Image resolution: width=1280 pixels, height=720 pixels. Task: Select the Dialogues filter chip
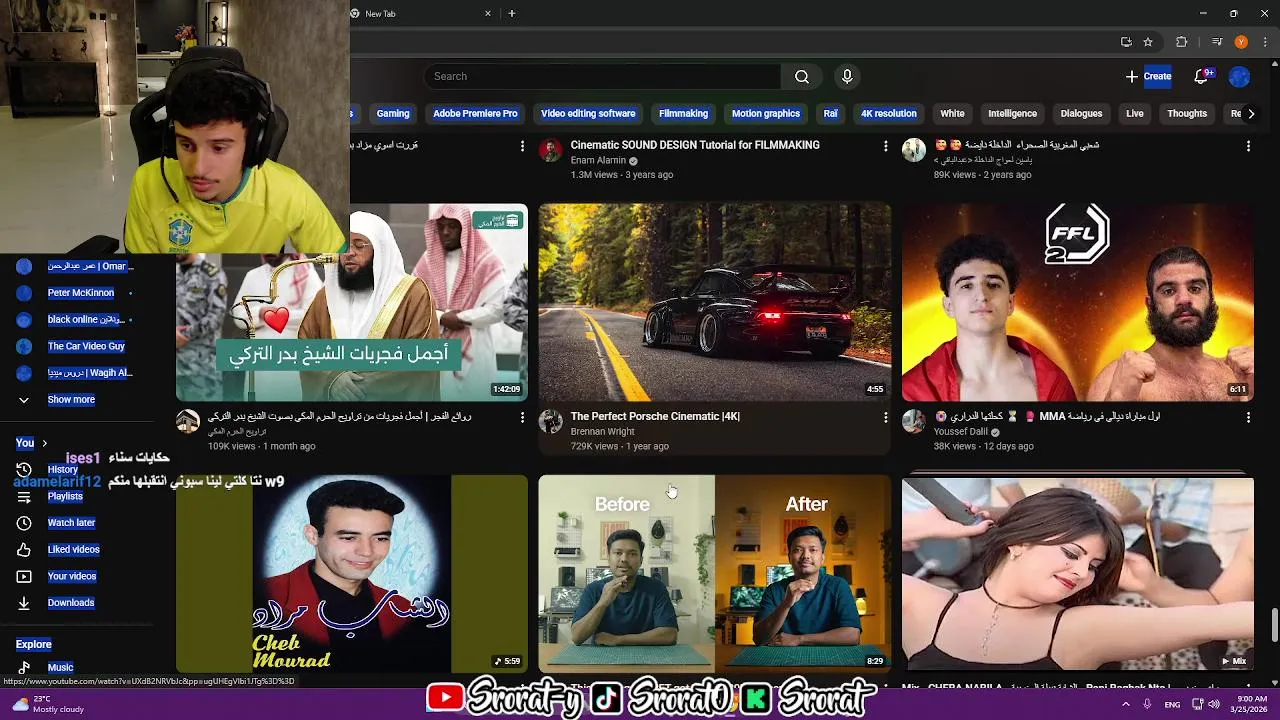coord(1081,114)
